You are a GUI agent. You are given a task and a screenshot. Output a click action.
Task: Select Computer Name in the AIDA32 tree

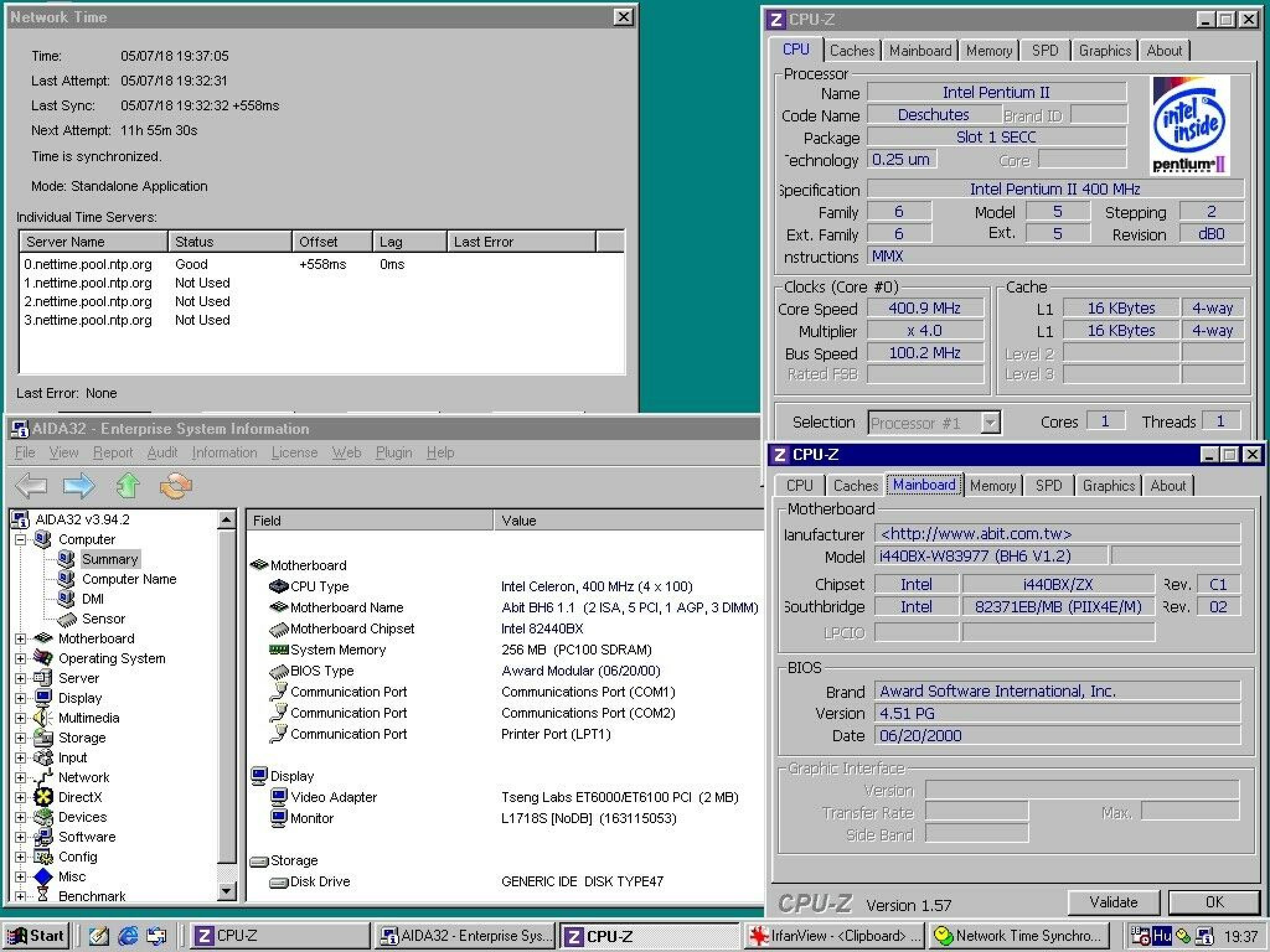pyautogui.click(x=129, y=579)
